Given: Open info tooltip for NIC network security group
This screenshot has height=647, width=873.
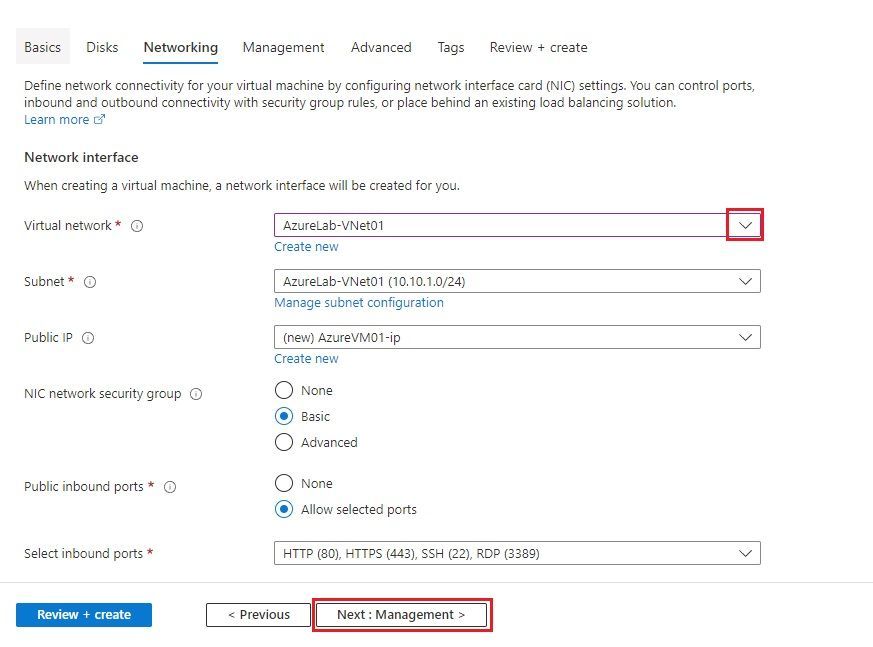Looking at the screenshot, I should pos(196,394).
